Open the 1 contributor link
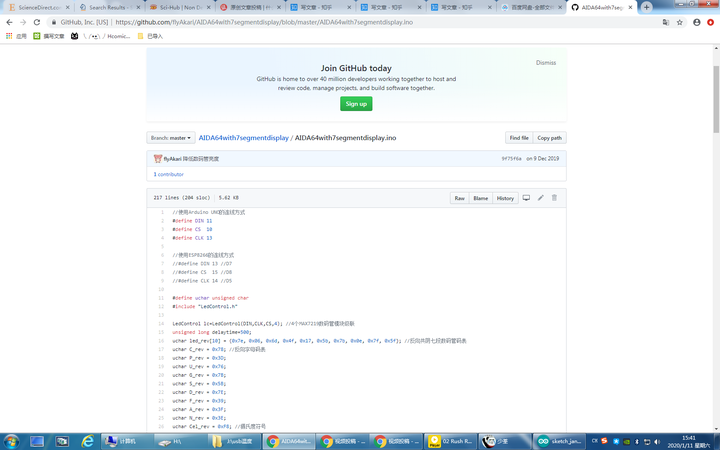Screen dimensions: 720x450 click(169, 174)
